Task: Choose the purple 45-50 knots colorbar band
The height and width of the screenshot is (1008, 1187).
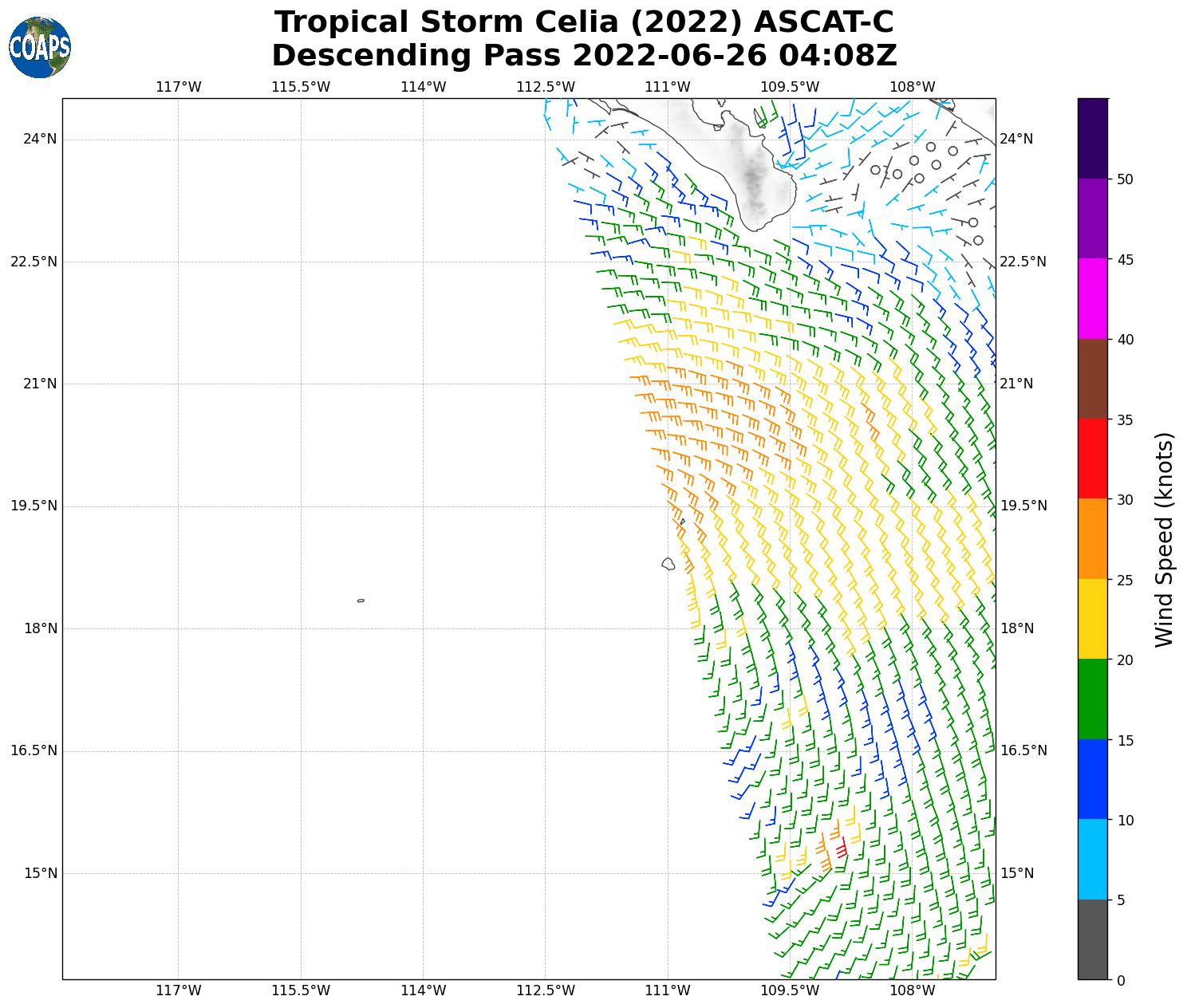Action: [1092, 219]
